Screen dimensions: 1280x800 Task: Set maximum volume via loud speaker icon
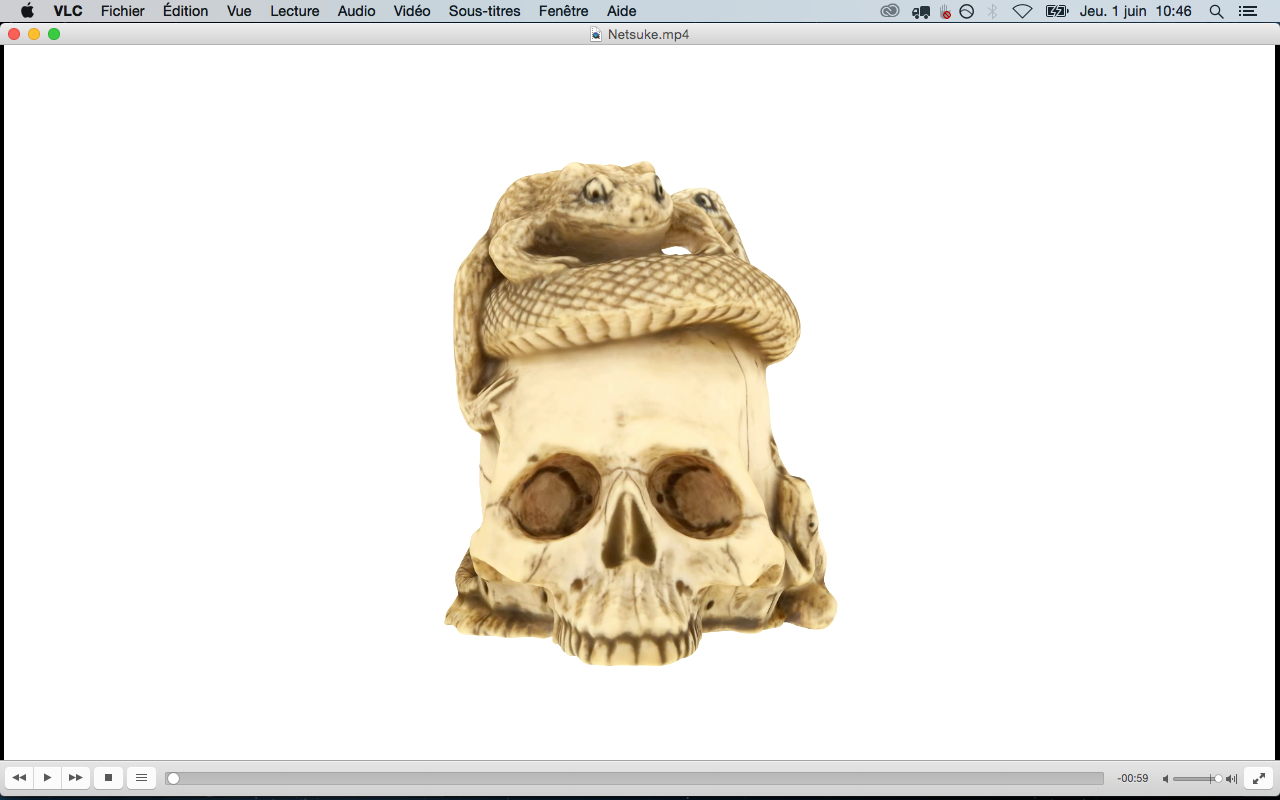(1231, 779)
